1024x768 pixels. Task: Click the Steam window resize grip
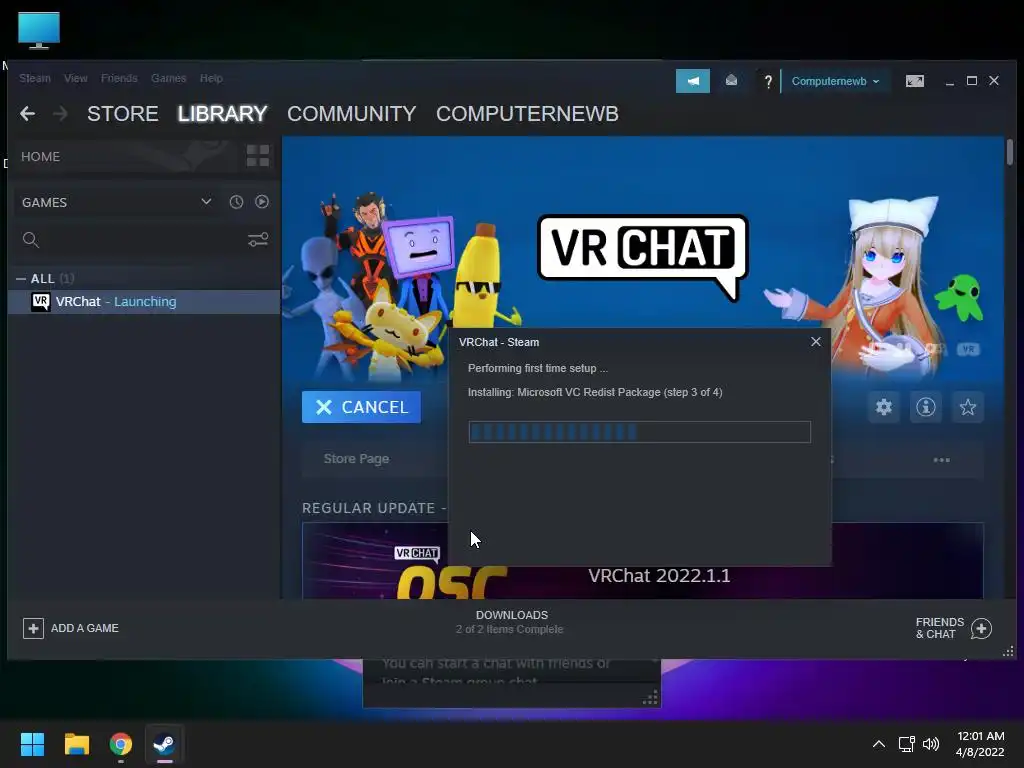(1008, 651)
